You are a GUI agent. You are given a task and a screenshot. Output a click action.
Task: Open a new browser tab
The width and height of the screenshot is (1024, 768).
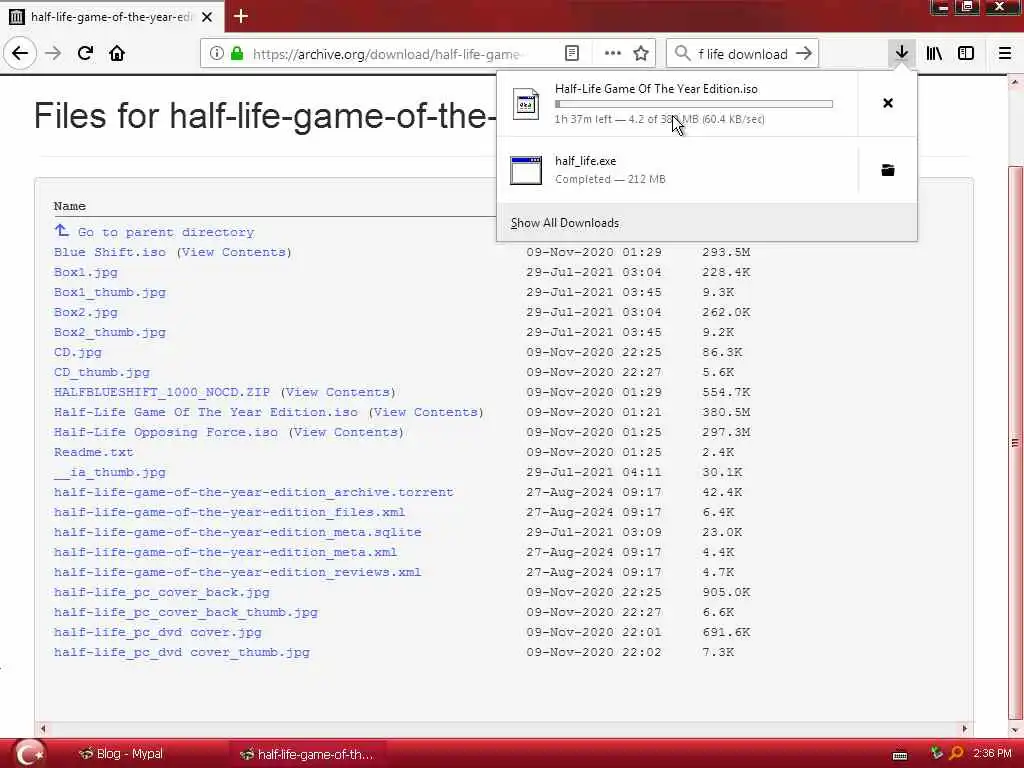pos(240,16)
